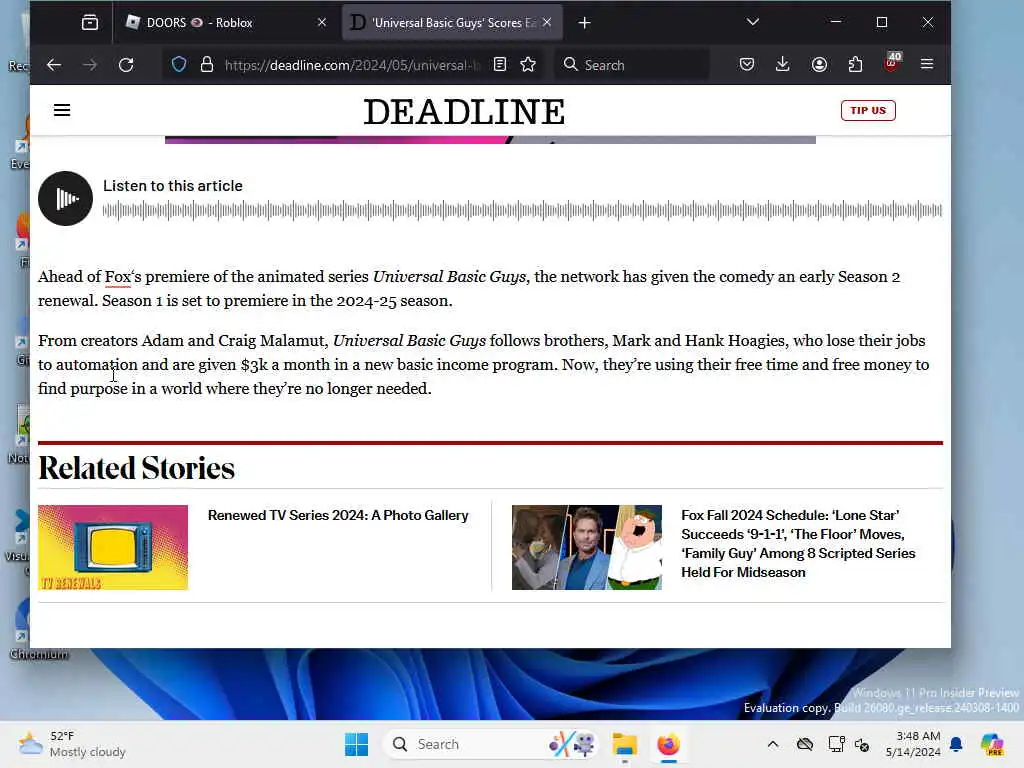The image size is (1024, 768).
Task: Open Renewed TV Series 2024 Photo Gallery story
Action: [x=338, y=515]
